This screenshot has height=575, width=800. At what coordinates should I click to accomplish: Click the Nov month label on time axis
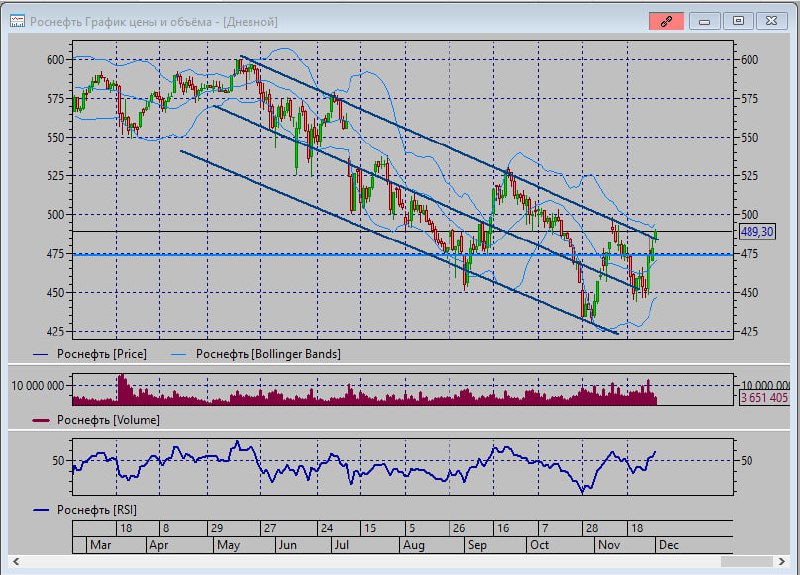click(609, 545)
